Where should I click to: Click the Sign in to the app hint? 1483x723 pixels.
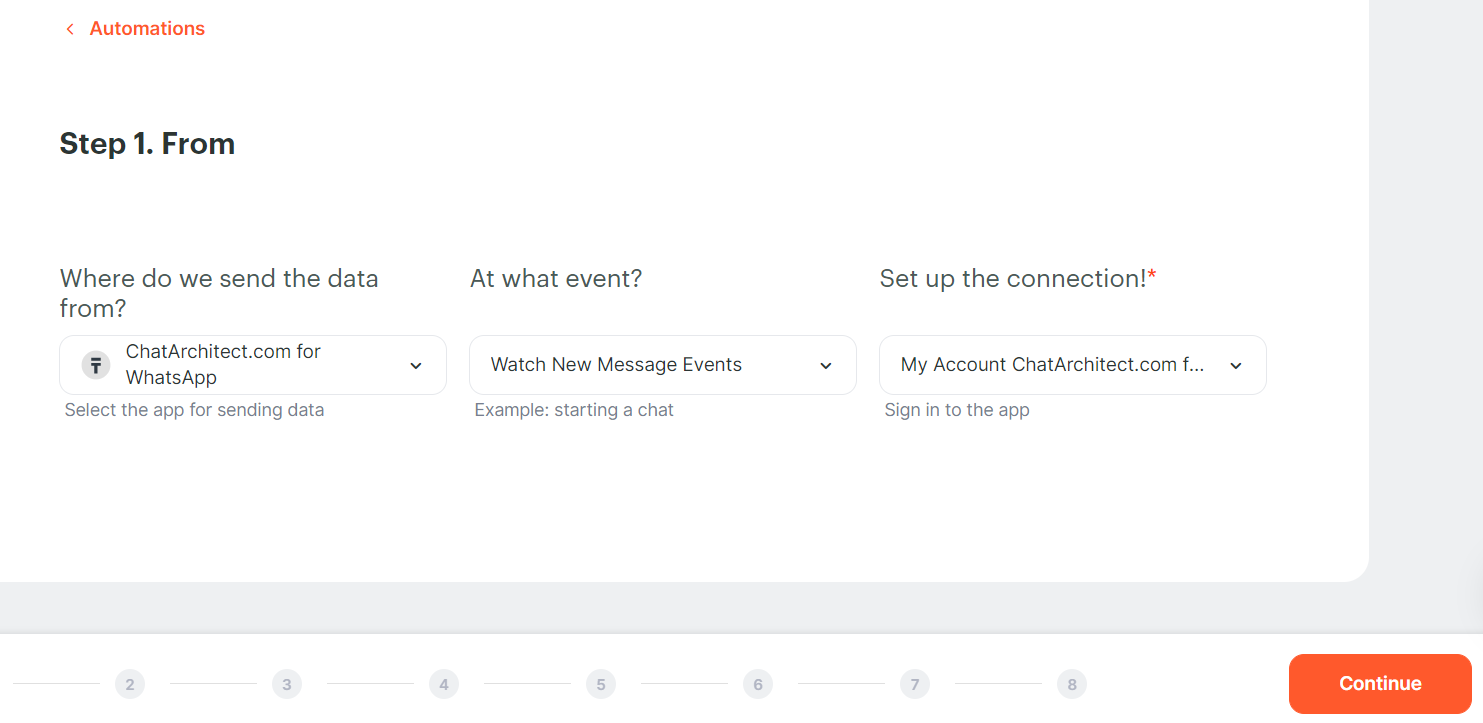957,410
